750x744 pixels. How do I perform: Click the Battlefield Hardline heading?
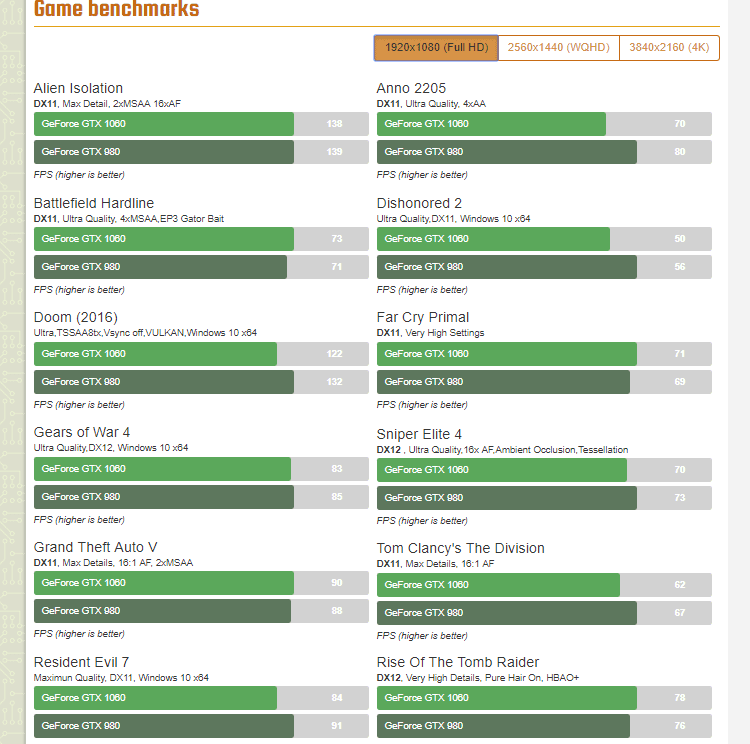[94, 203]
